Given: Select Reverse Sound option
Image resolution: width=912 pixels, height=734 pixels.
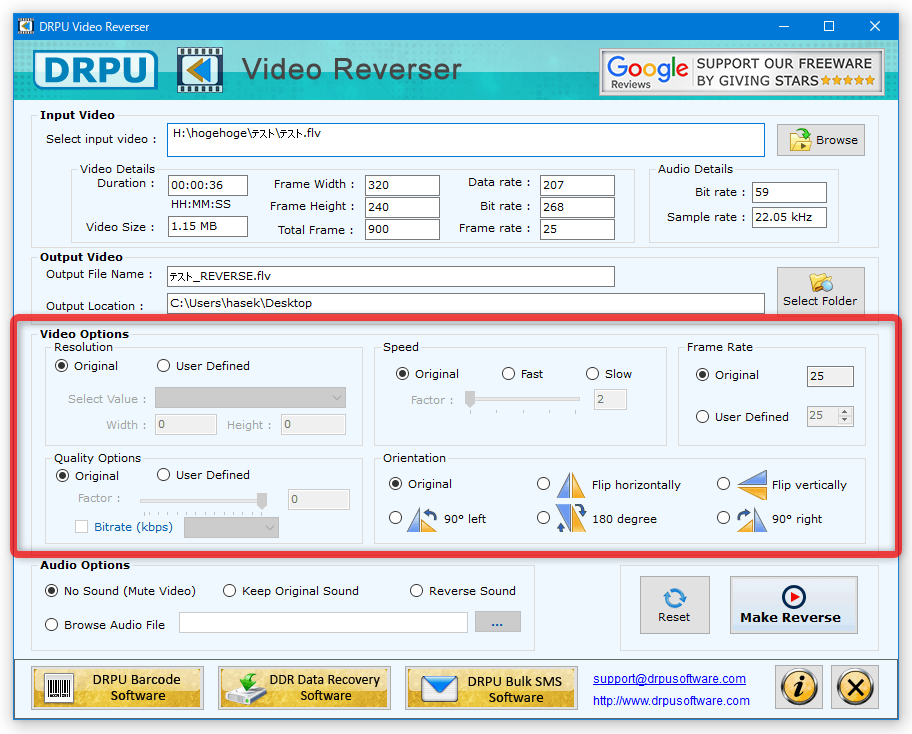Looking at the screenshot, I should pos(416,591).
